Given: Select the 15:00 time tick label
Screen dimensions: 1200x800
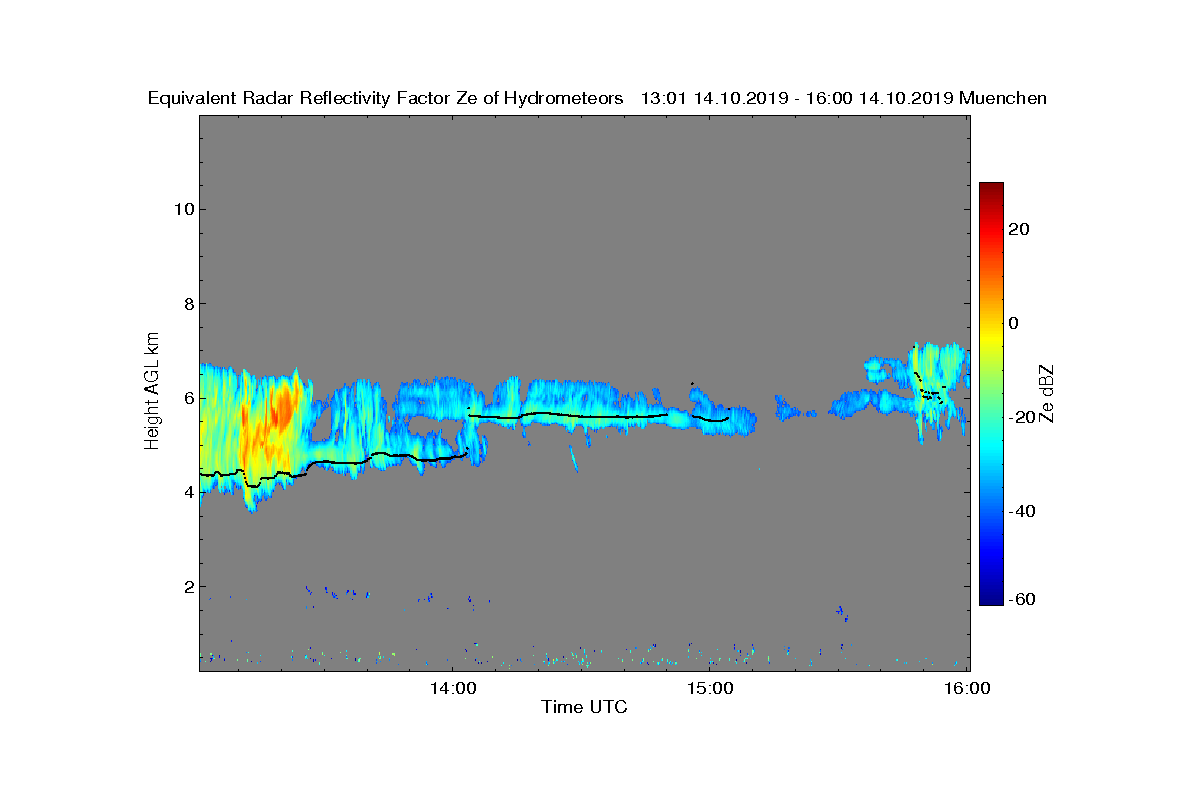Looking at the screenshot, I should (710, 688).
